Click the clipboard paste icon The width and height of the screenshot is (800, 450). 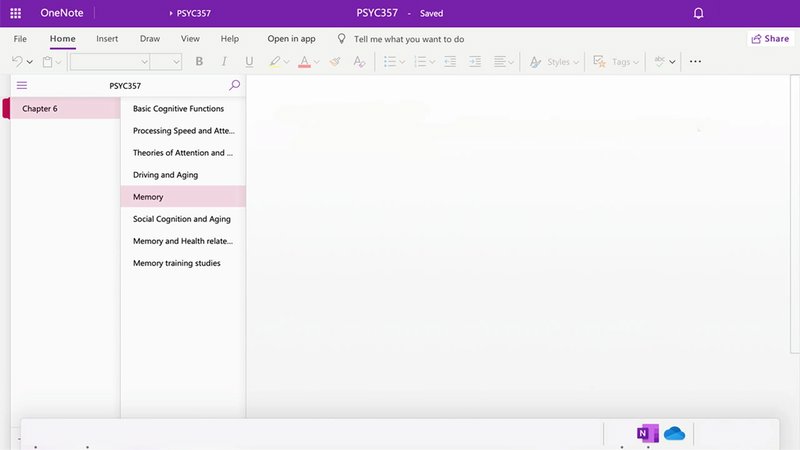tap(47, 62)
